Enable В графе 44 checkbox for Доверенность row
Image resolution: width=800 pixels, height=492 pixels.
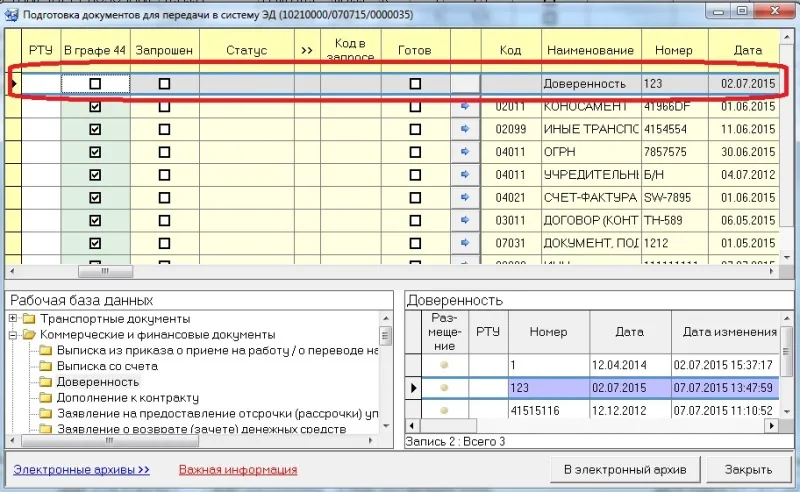(x=95, y=84)
